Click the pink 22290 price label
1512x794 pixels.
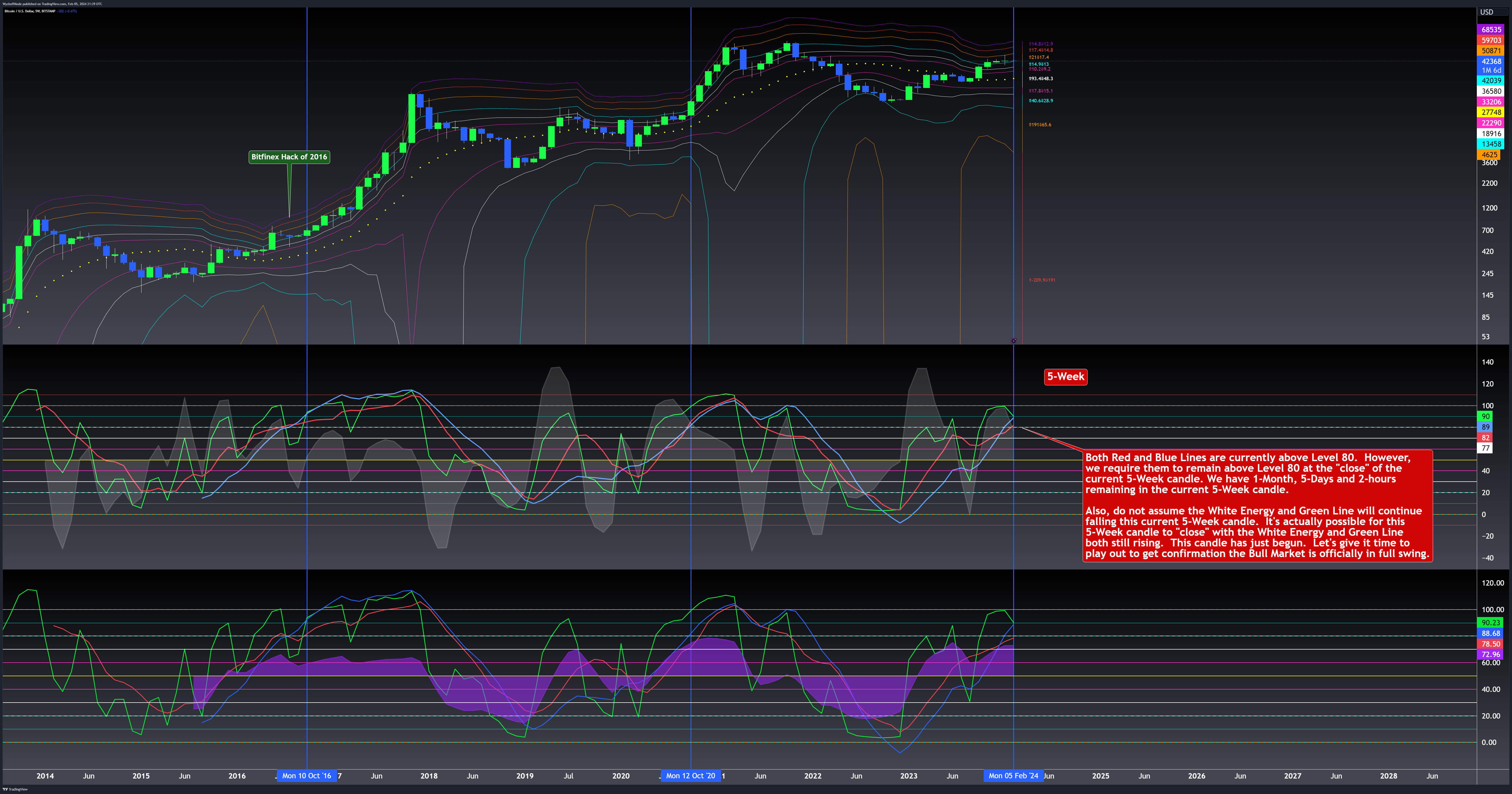[1491, 123]
